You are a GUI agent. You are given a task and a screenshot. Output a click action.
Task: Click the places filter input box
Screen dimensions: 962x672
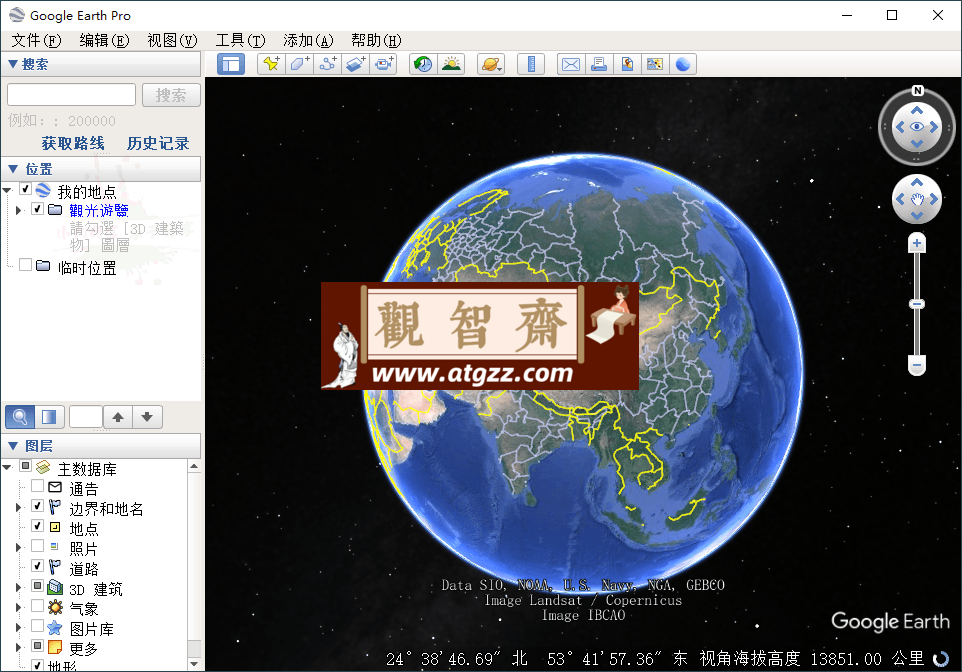coord(86,417)
